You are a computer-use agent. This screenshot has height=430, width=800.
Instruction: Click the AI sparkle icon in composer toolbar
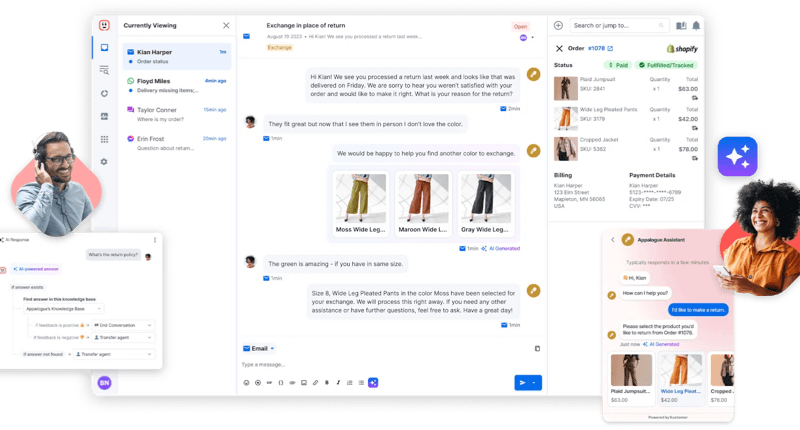(373, 382)
